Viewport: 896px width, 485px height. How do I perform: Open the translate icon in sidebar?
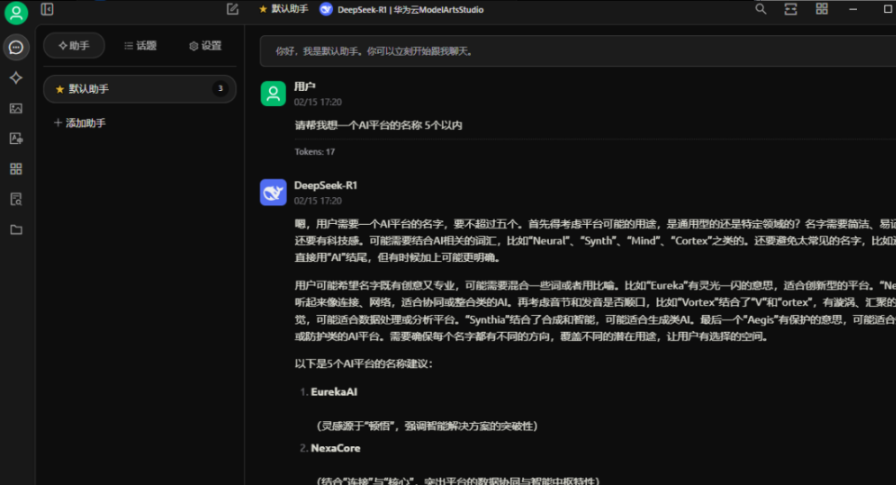(16, 139)
